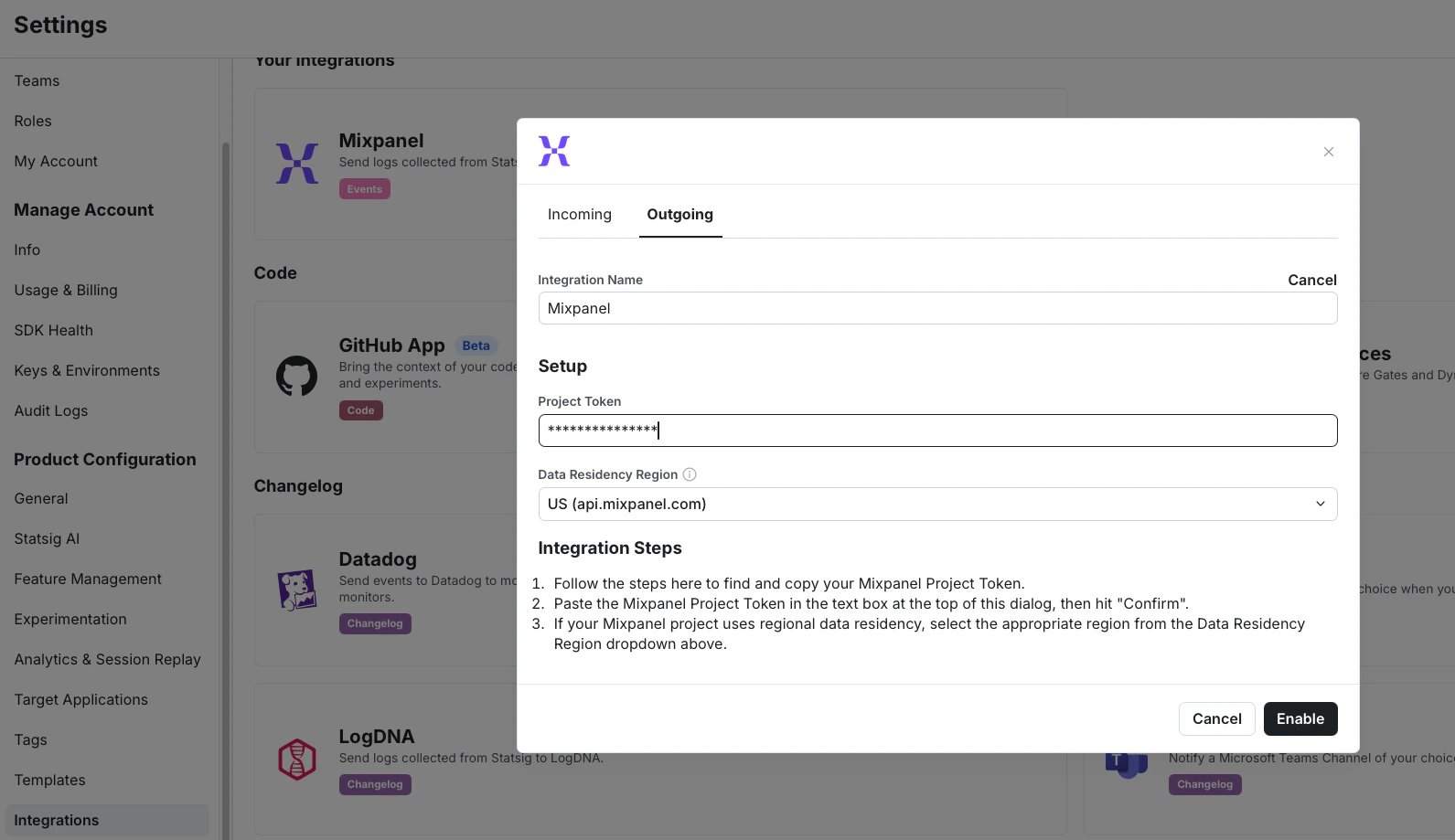Click the Datadog logo icon

tap(297, 590)
